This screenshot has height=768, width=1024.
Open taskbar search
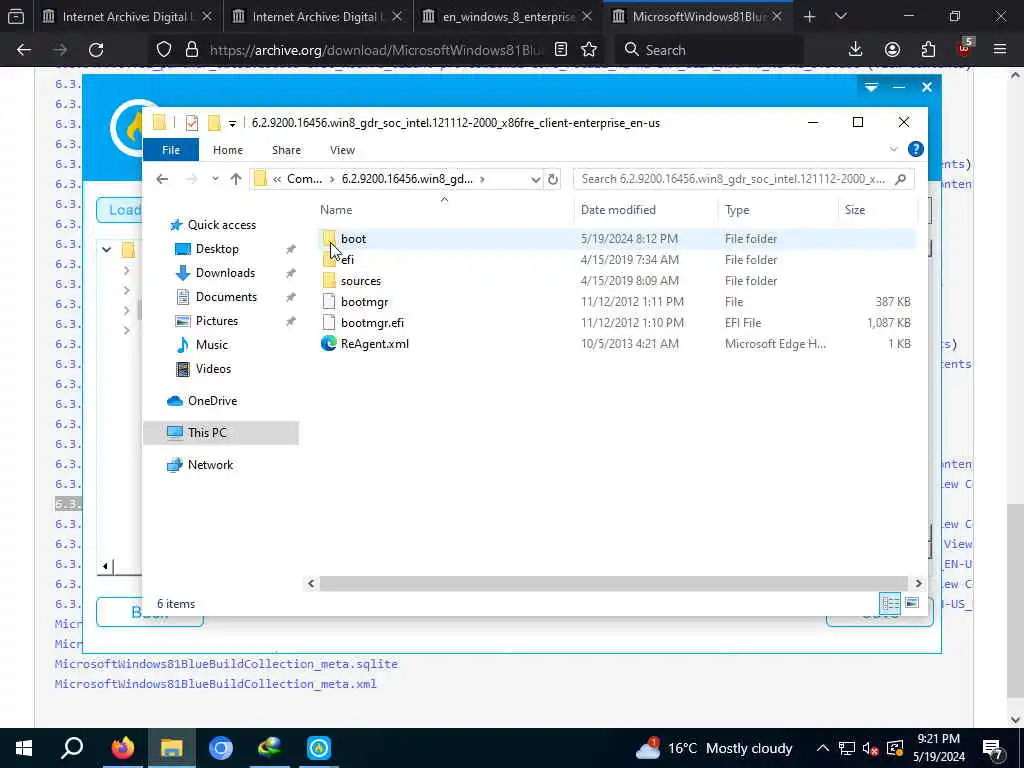tap(72, 748)
